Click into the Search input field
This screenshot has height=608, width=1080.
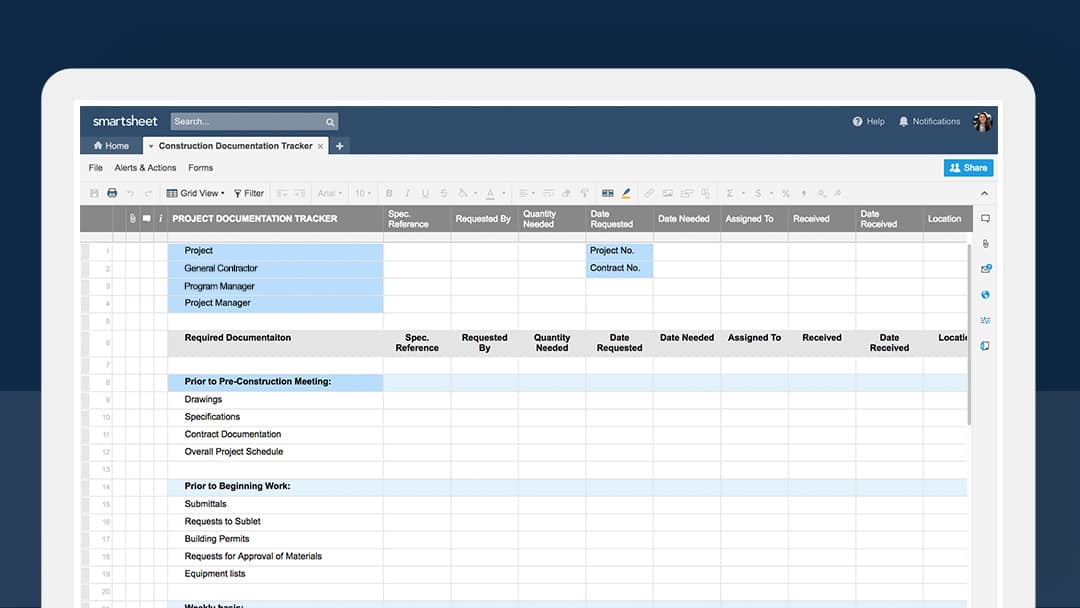point(247,121)
